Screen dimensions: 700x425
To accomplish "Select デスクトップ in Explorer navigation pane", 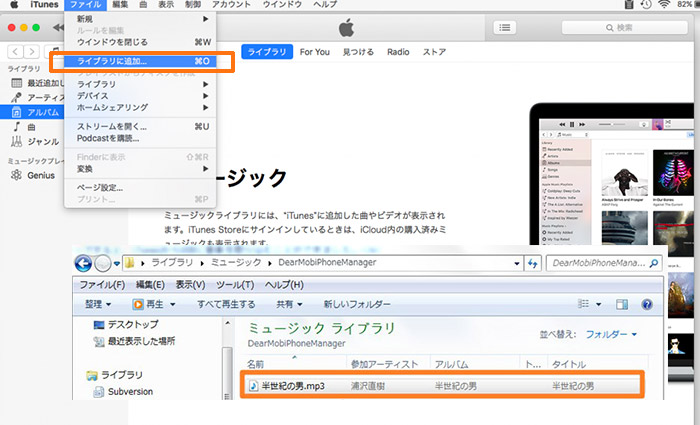I will [126, 325].
